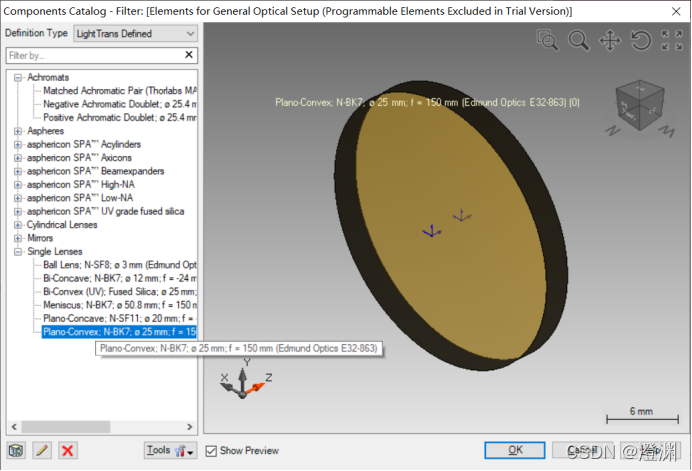Select the Mirrors category label
The image size is (692, 471).
[x=40, y=238]
